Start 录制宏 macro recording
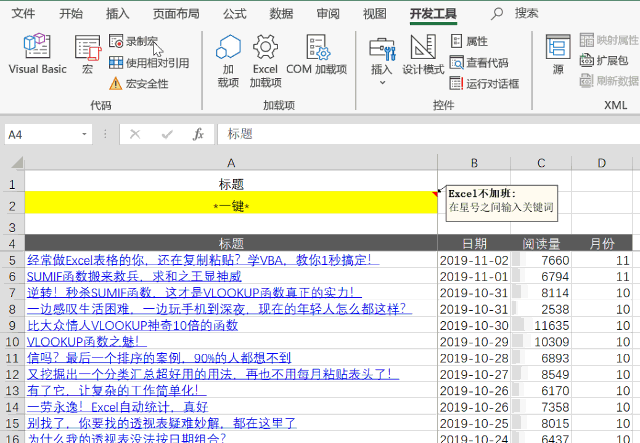This screenshot has width=640, height=443. [133, 41]
